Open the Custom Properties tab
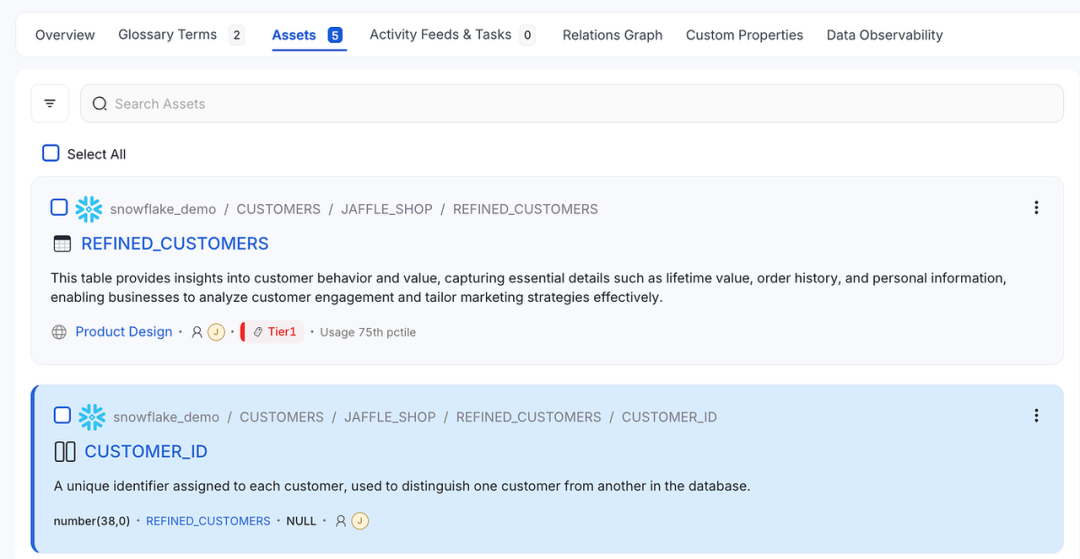 tap(745, 35)
